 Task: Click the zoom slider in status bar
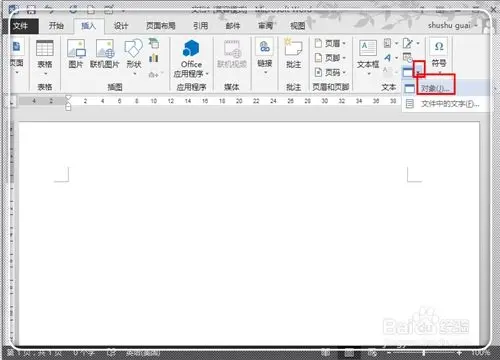click(423, 353)
